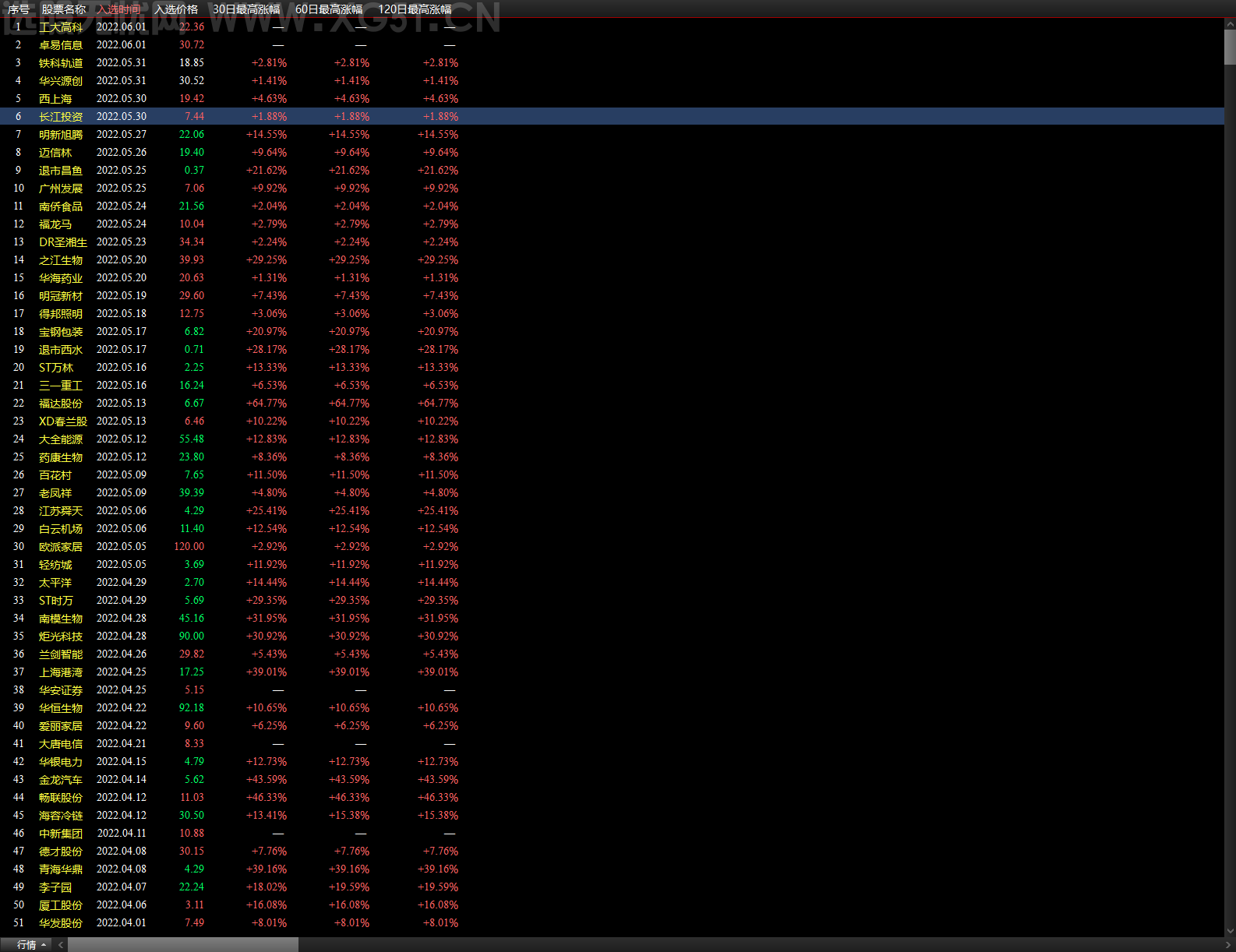Select stock 上海港湾
The image size is (1236, 952).
(61, 672)
